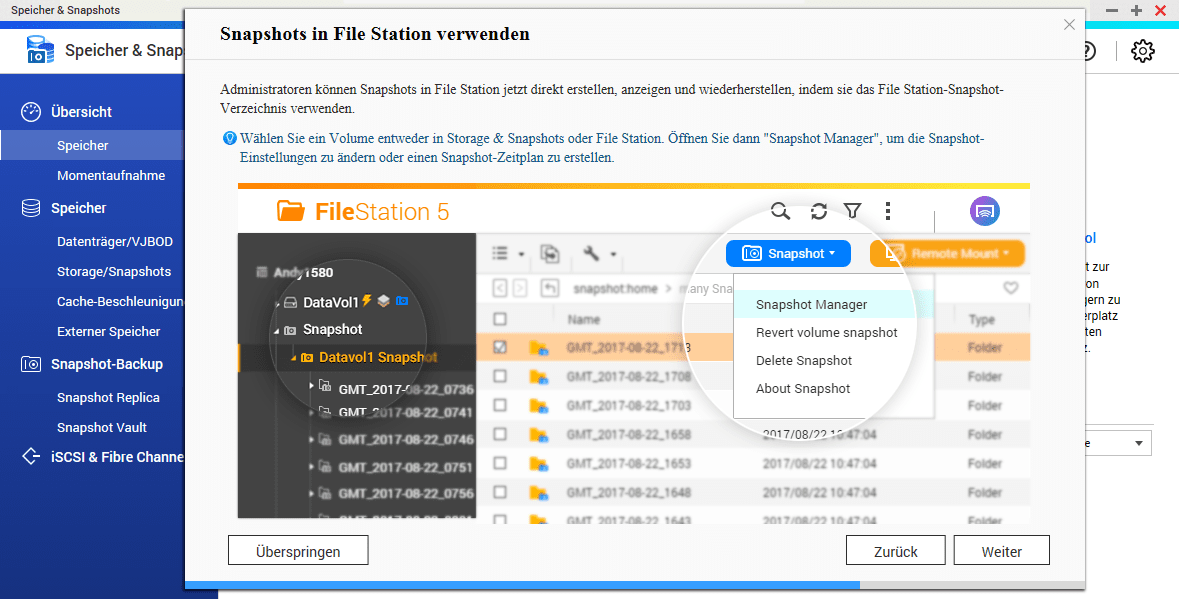Click the three-dot more icon in FileStation
The height and width of the screenshot is (599, 1179).
coord(888,211)
